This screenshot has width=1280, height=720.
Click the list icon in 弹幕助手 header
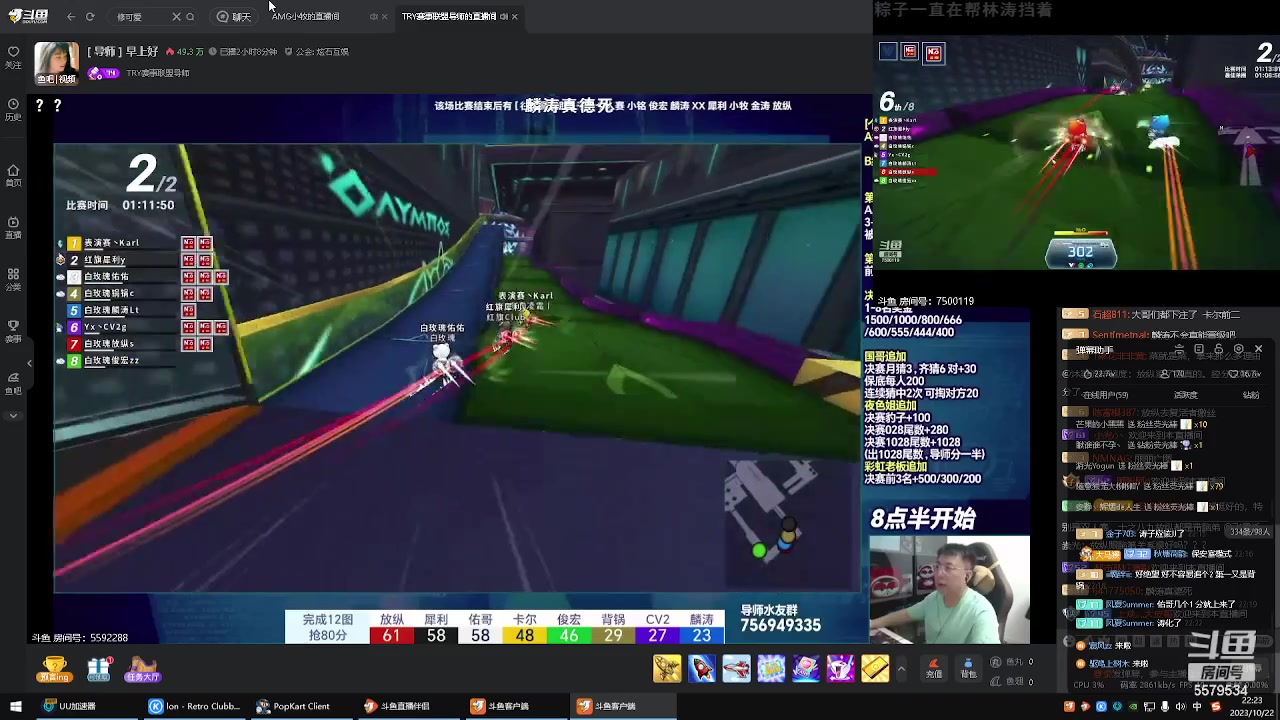pos(1199,350)
